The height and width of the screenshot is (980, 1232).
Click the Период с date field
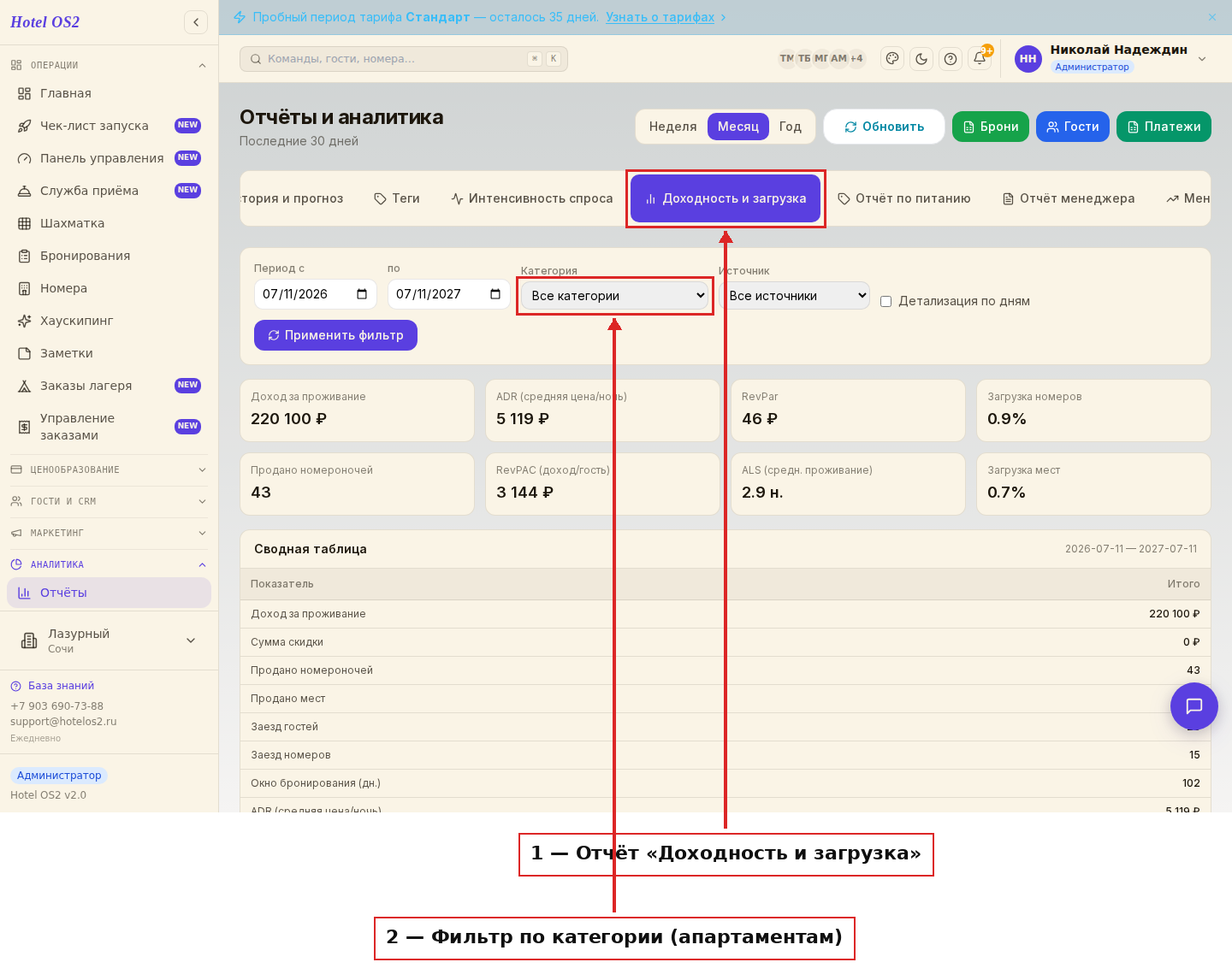pos(316,294)
